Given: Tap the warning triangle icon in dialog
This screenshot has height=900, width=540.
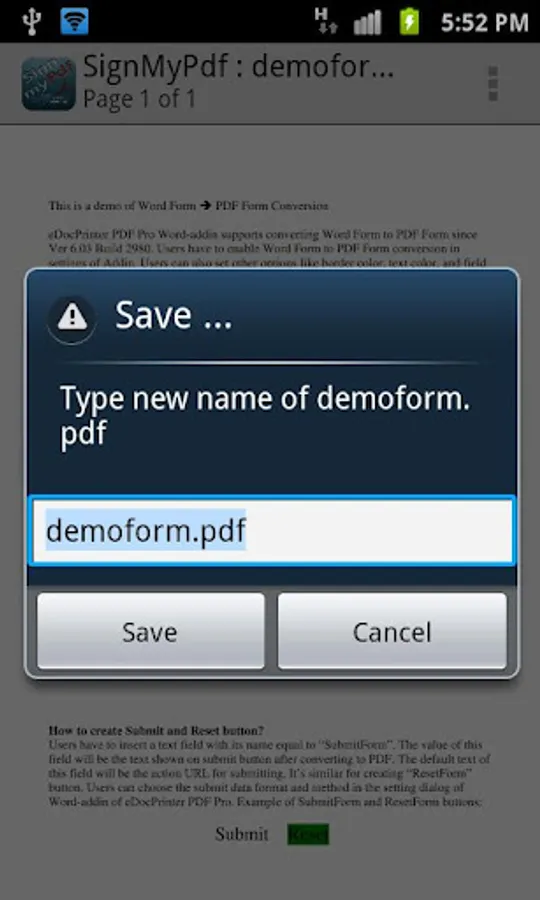Looking at the screenshot, I should click(x=72, y=317).
